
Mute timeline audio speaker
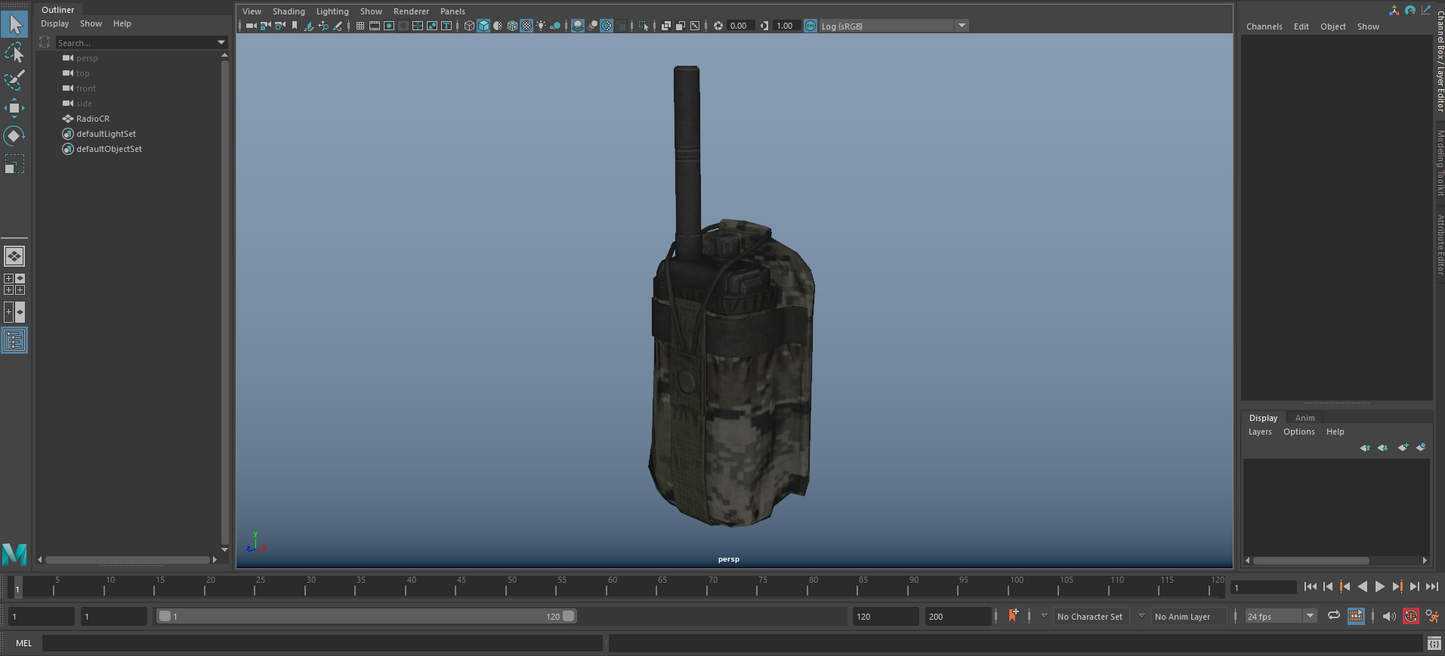[1388, 616]
